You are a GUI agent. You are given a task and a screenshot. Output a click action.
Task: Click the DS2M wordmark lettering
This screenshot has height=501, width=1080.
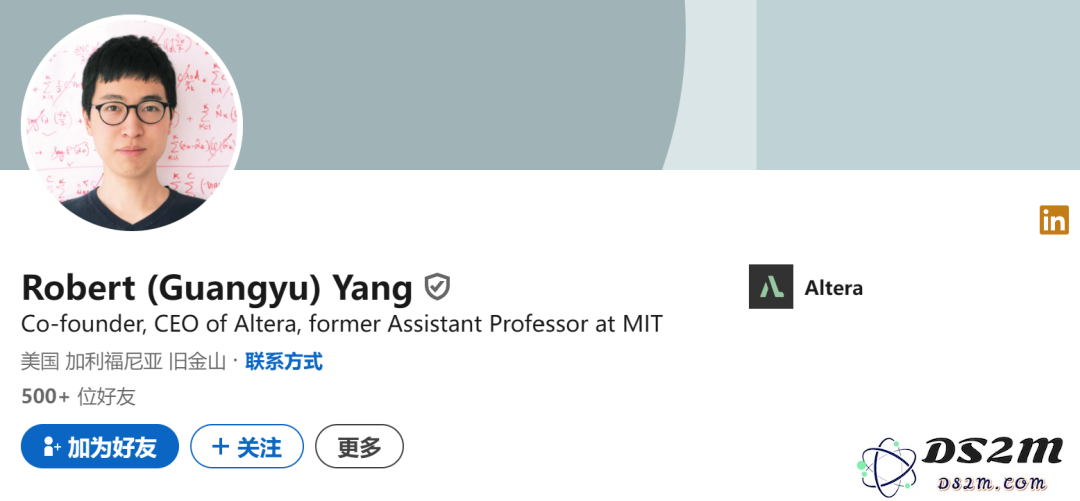pyautogui.click(x=992, y=453)
